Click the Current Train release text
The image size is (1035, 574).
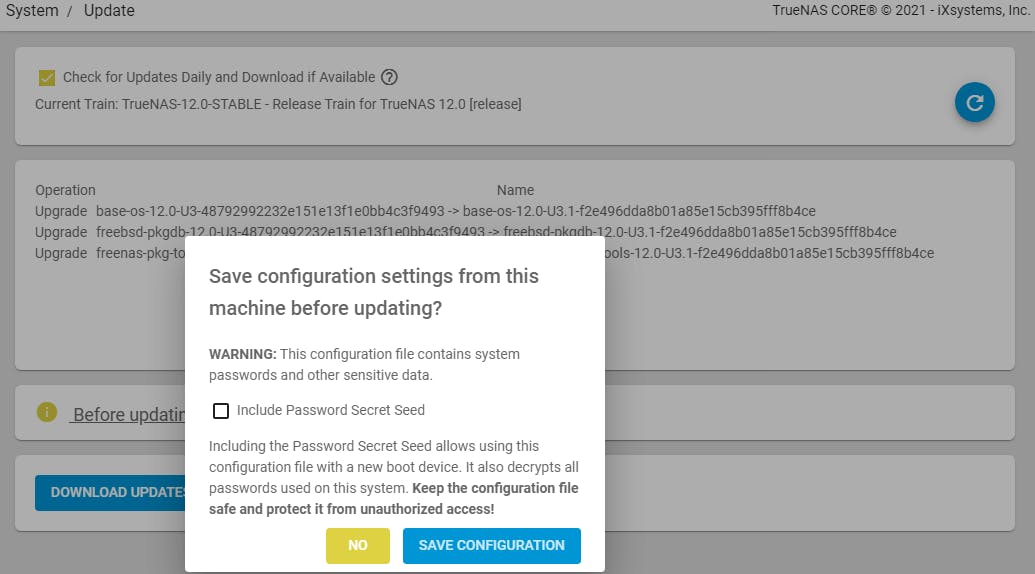tap(278, 104)
